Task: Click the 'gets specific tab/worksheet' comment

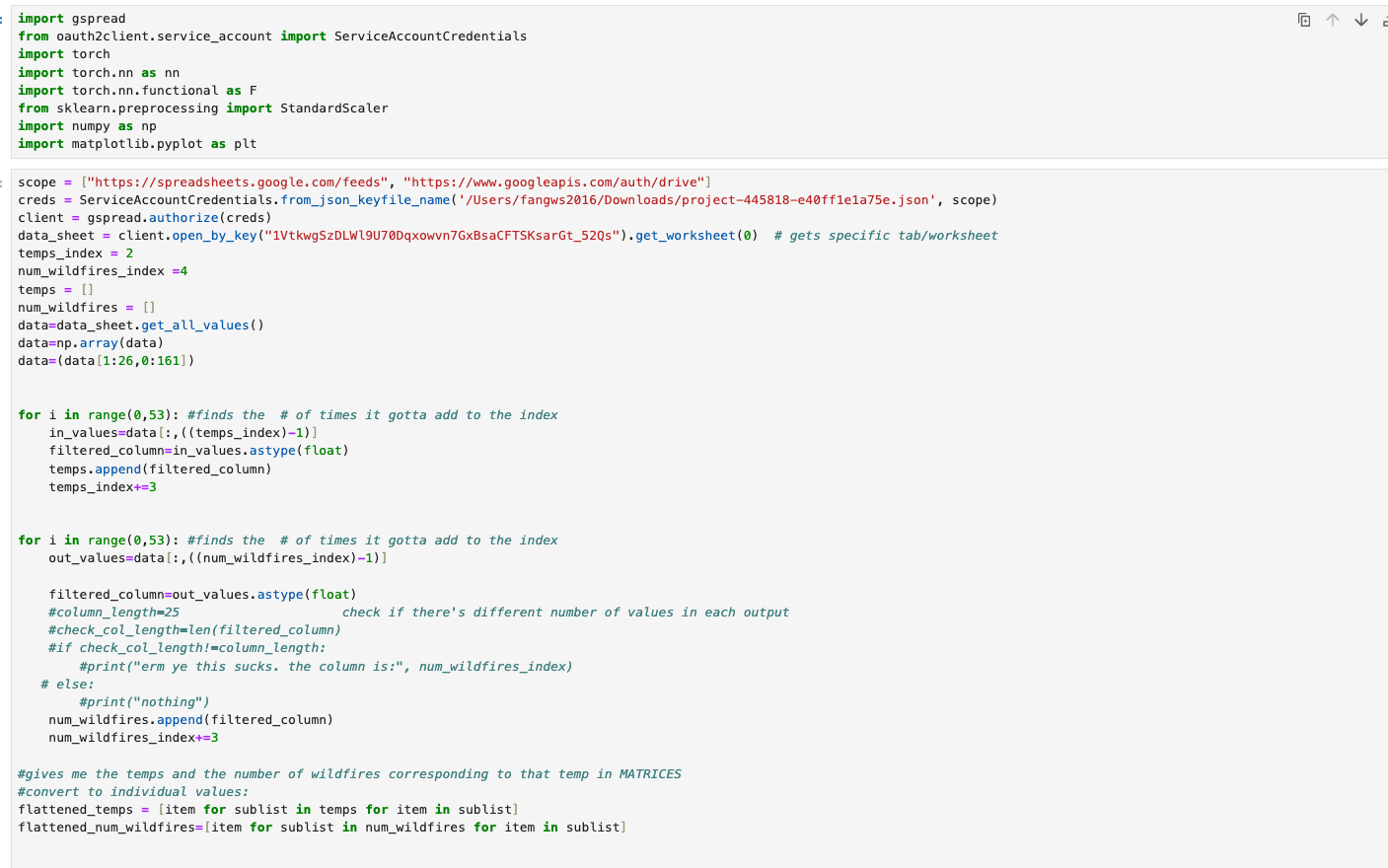Action: [886, 236]
